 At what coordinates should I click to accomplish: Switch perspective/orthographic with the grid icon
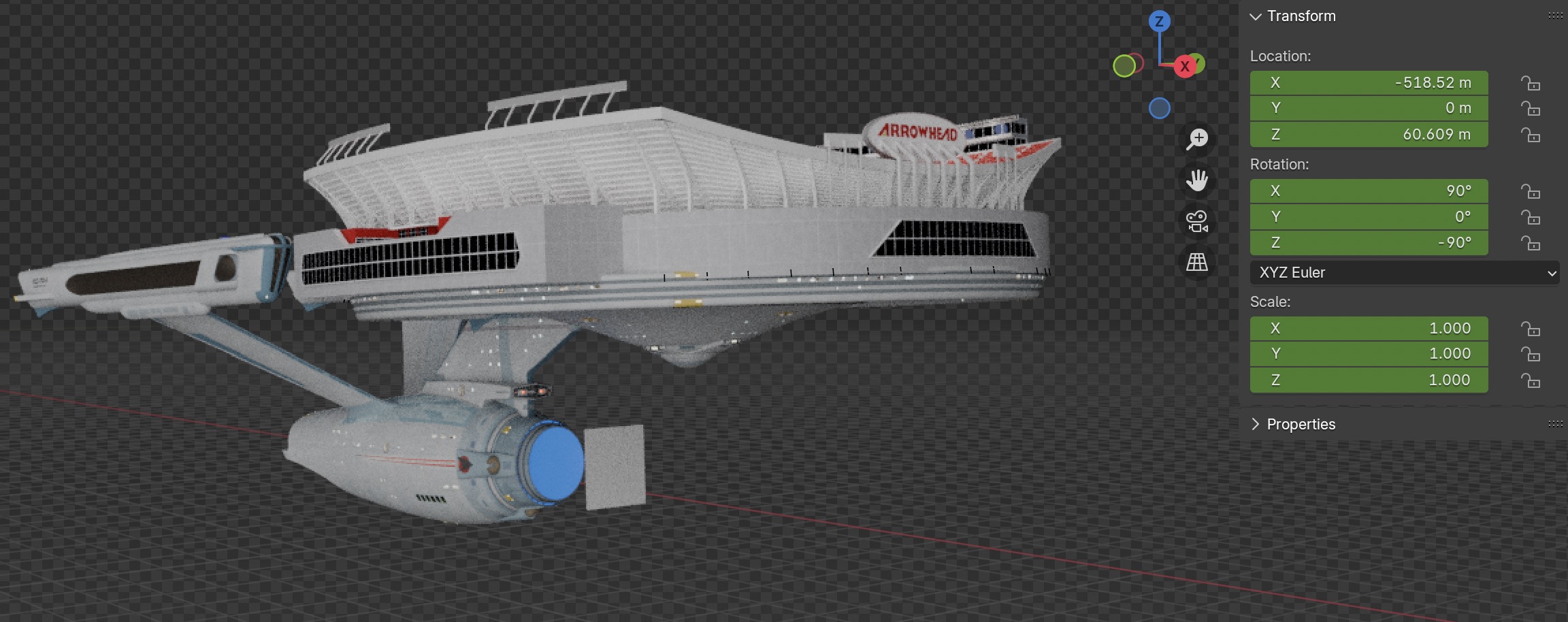[x=1196, y=262]
